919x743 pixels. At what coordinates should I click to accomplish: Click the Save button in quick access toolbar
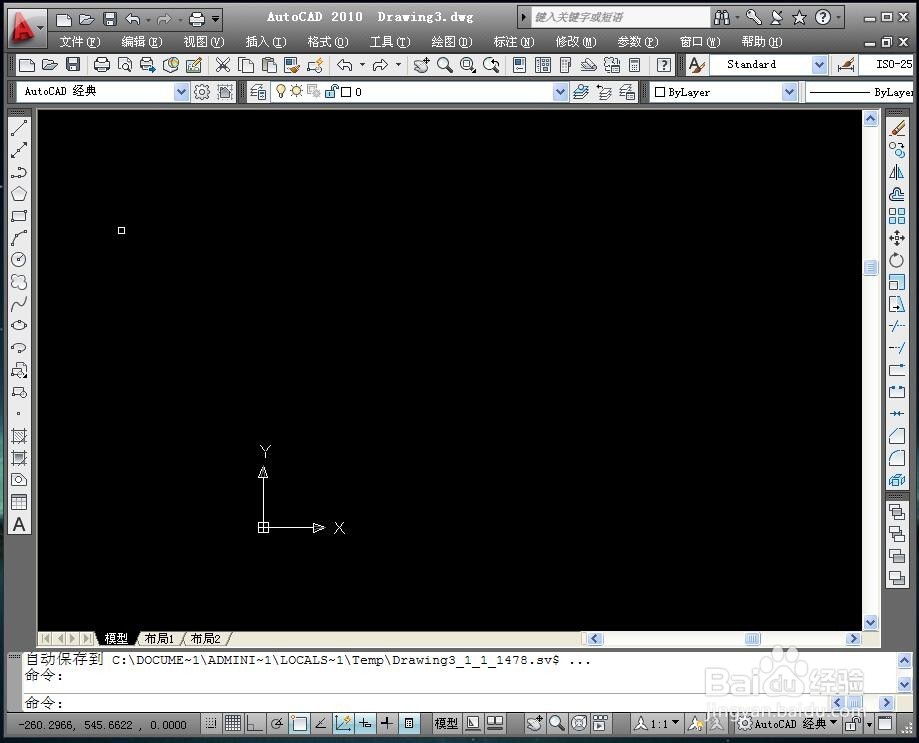pos(110,19)
